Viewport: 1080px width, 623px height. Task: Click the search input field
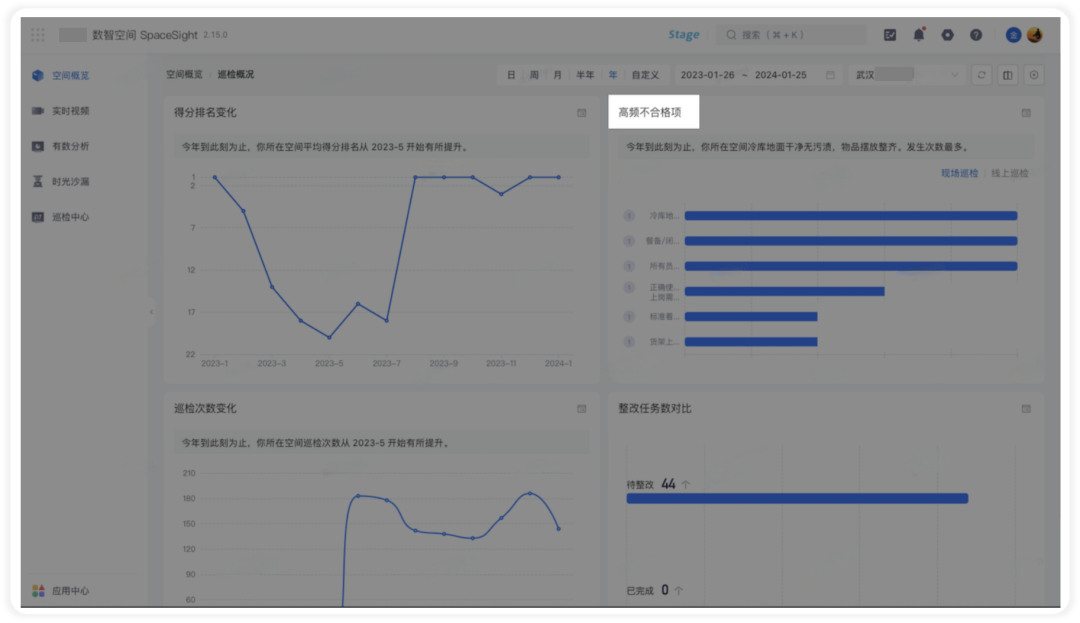(791, 34)
